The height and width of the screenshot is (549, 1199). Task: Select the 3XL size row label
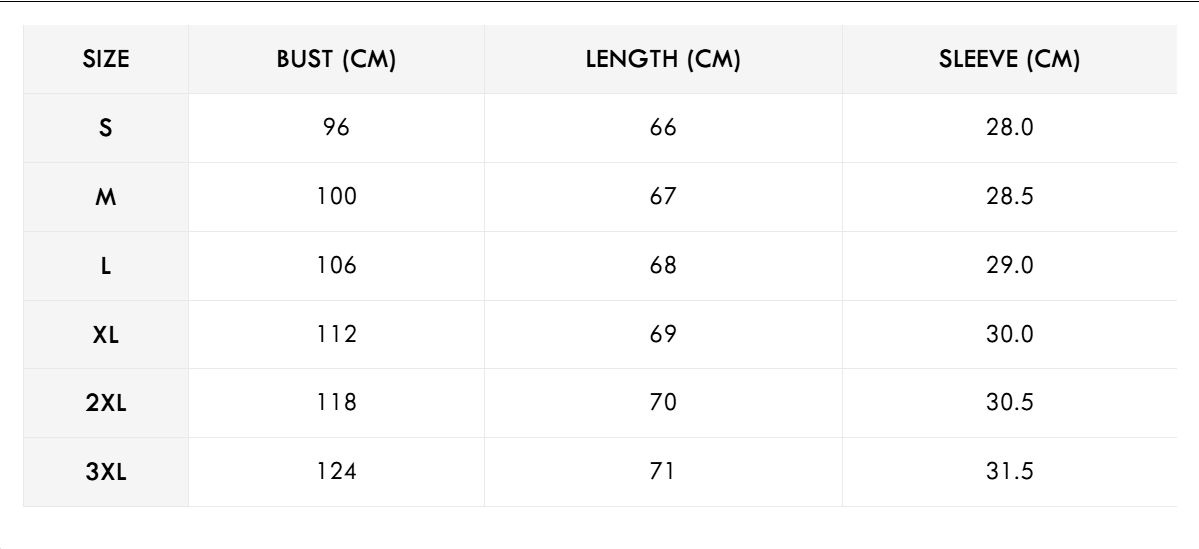[106, 473]
